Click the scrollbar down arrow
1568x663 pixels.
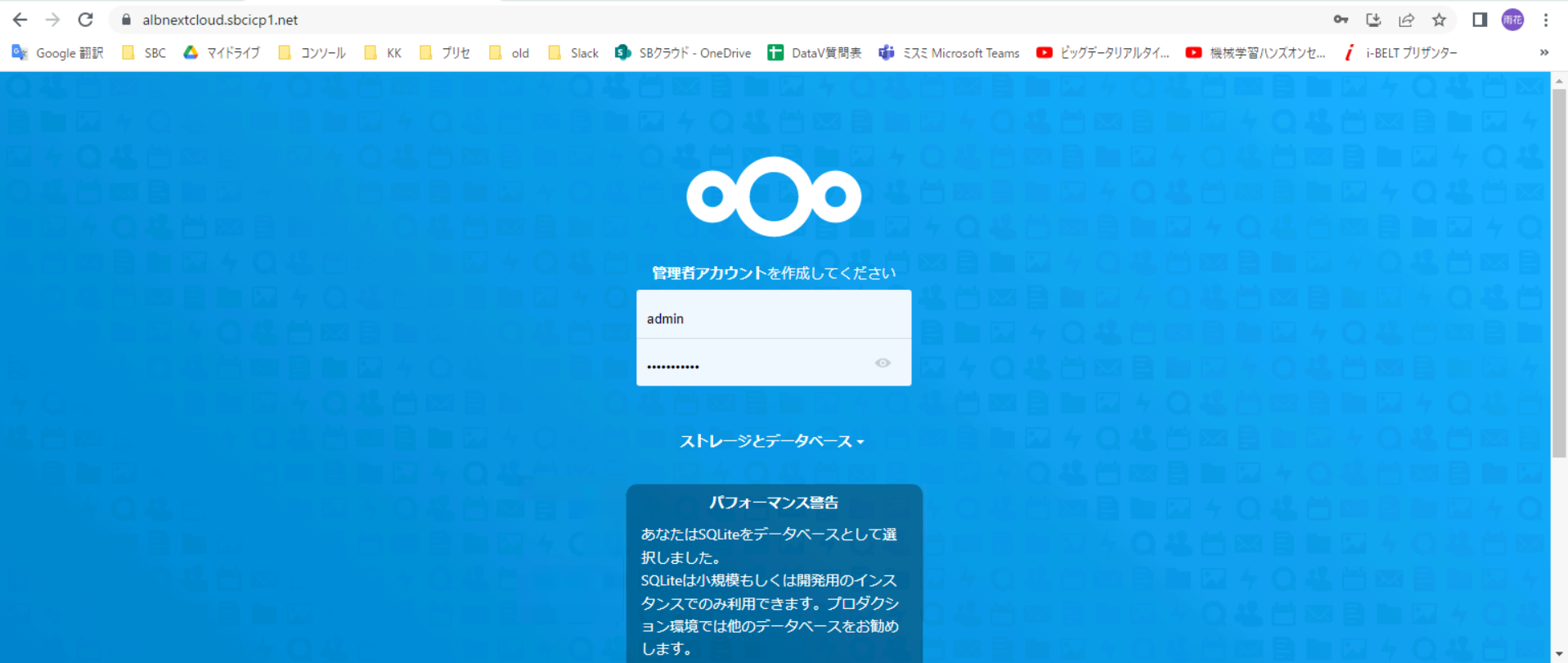1559,655
